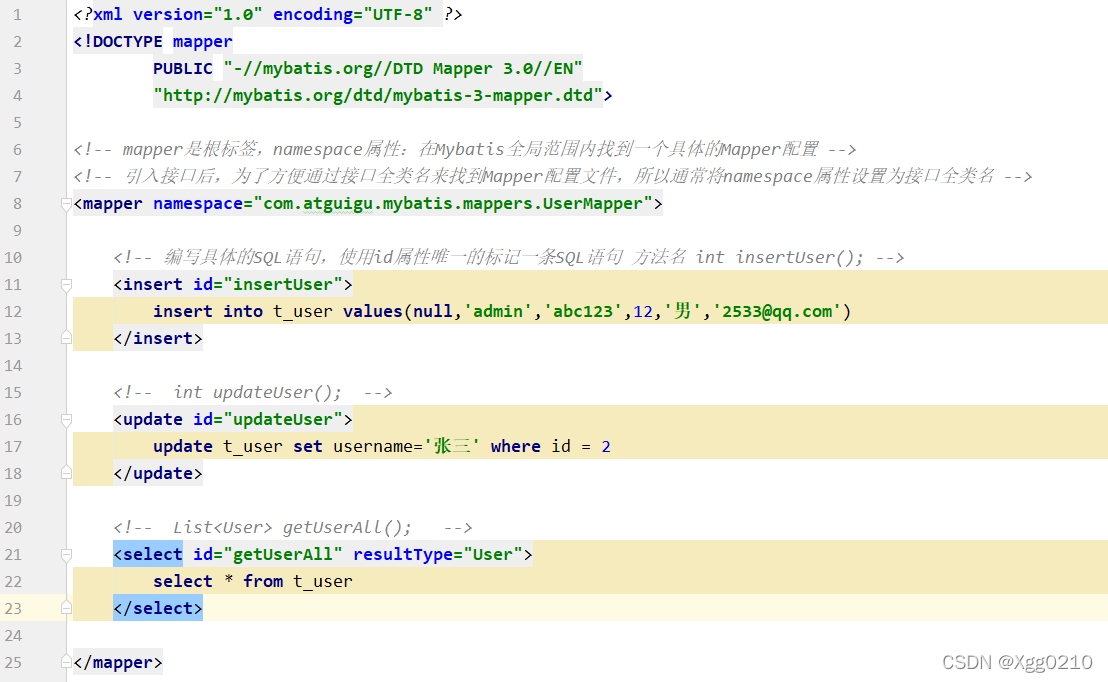Click the mybatis-3-mapper.dtd URL string

378,95
